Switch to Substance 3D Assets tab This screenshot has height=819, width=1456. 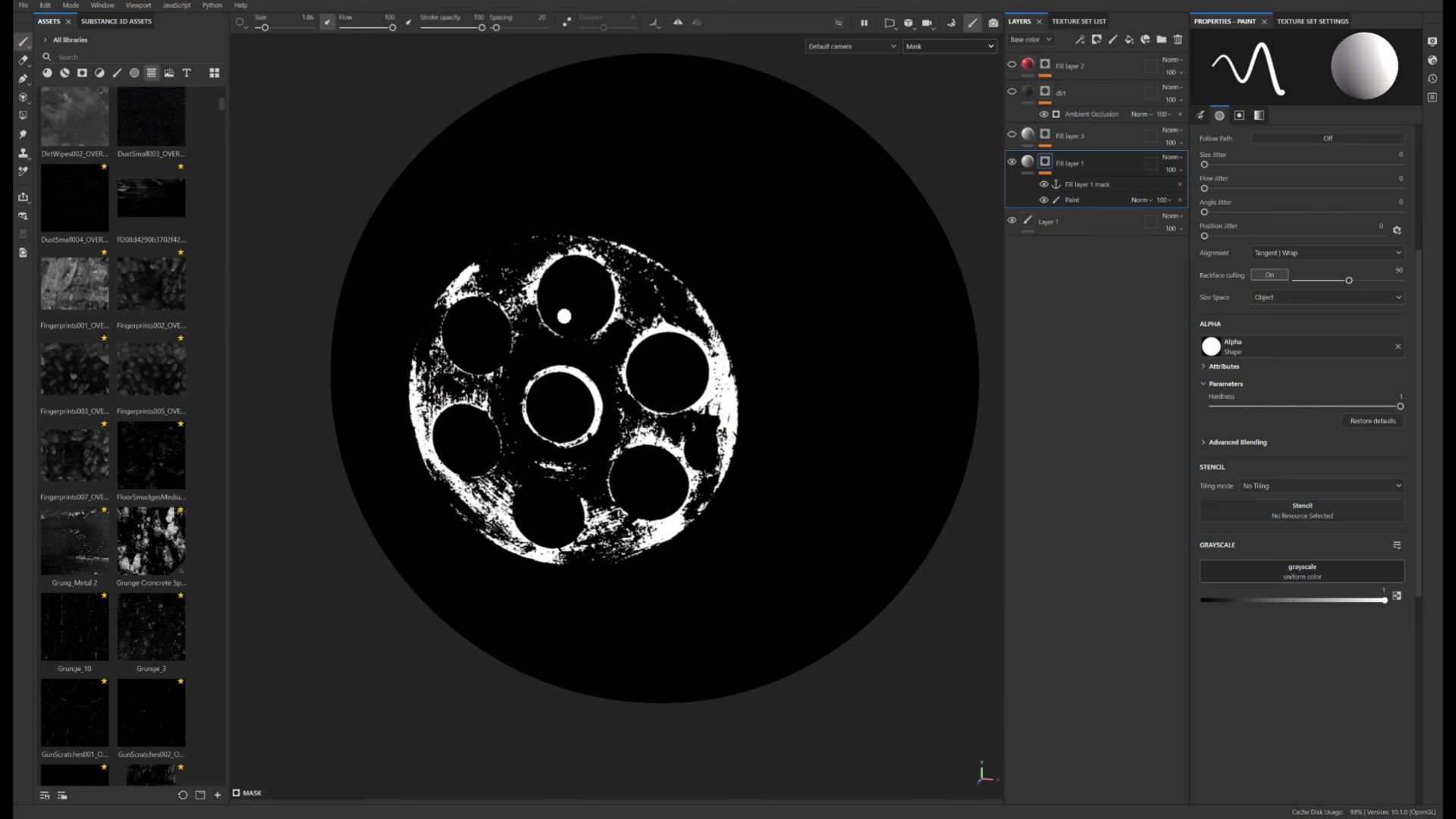(117, 21)
